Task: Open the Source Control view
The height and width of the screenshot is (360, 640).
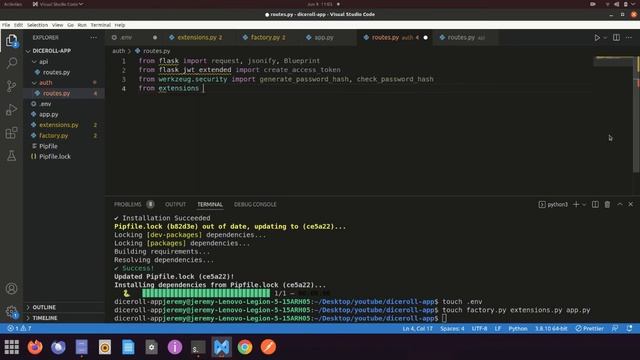Action: (11, 86)
